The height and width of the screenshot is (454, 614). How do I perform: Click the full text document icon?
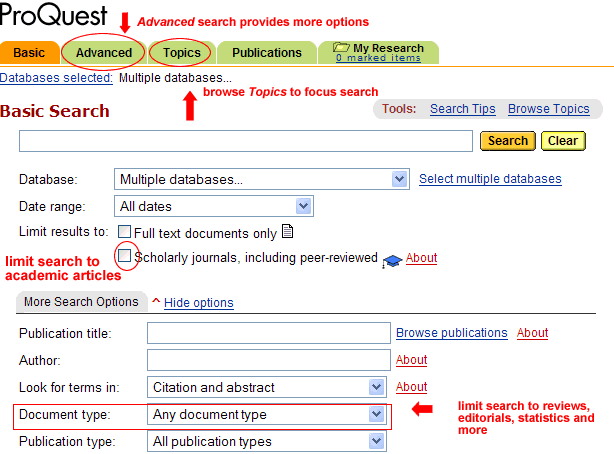tap(287, 231)
